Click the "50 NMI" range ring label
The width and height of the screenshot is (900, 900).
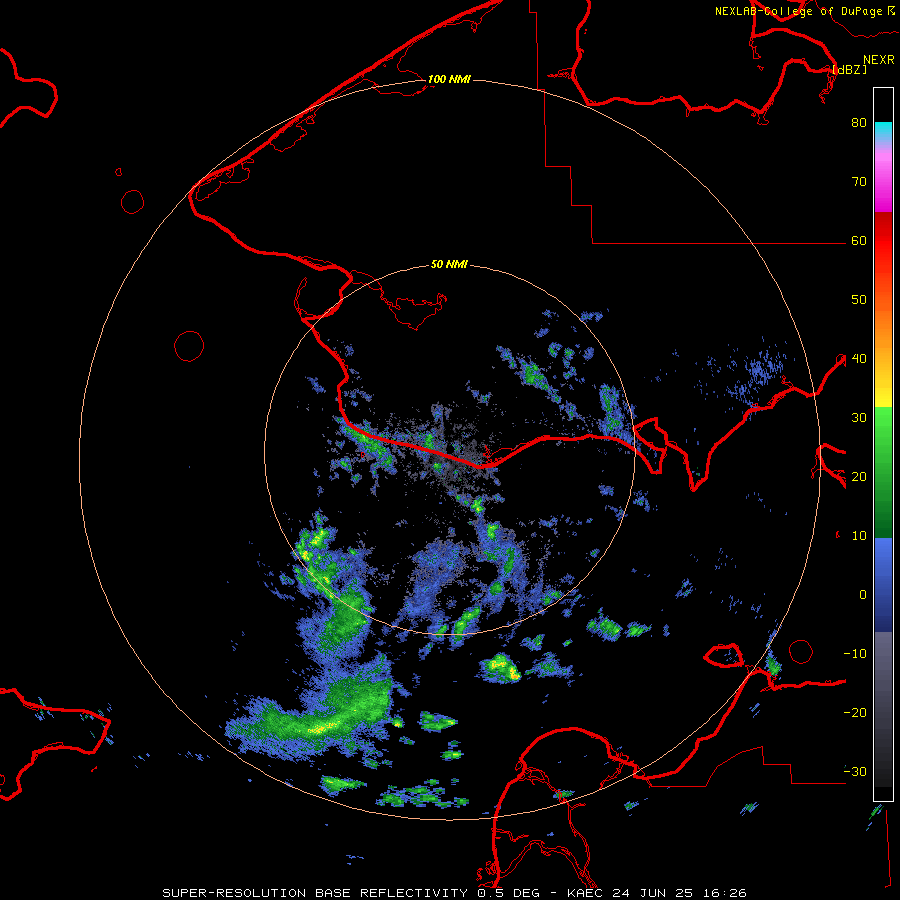coord(449,265)
